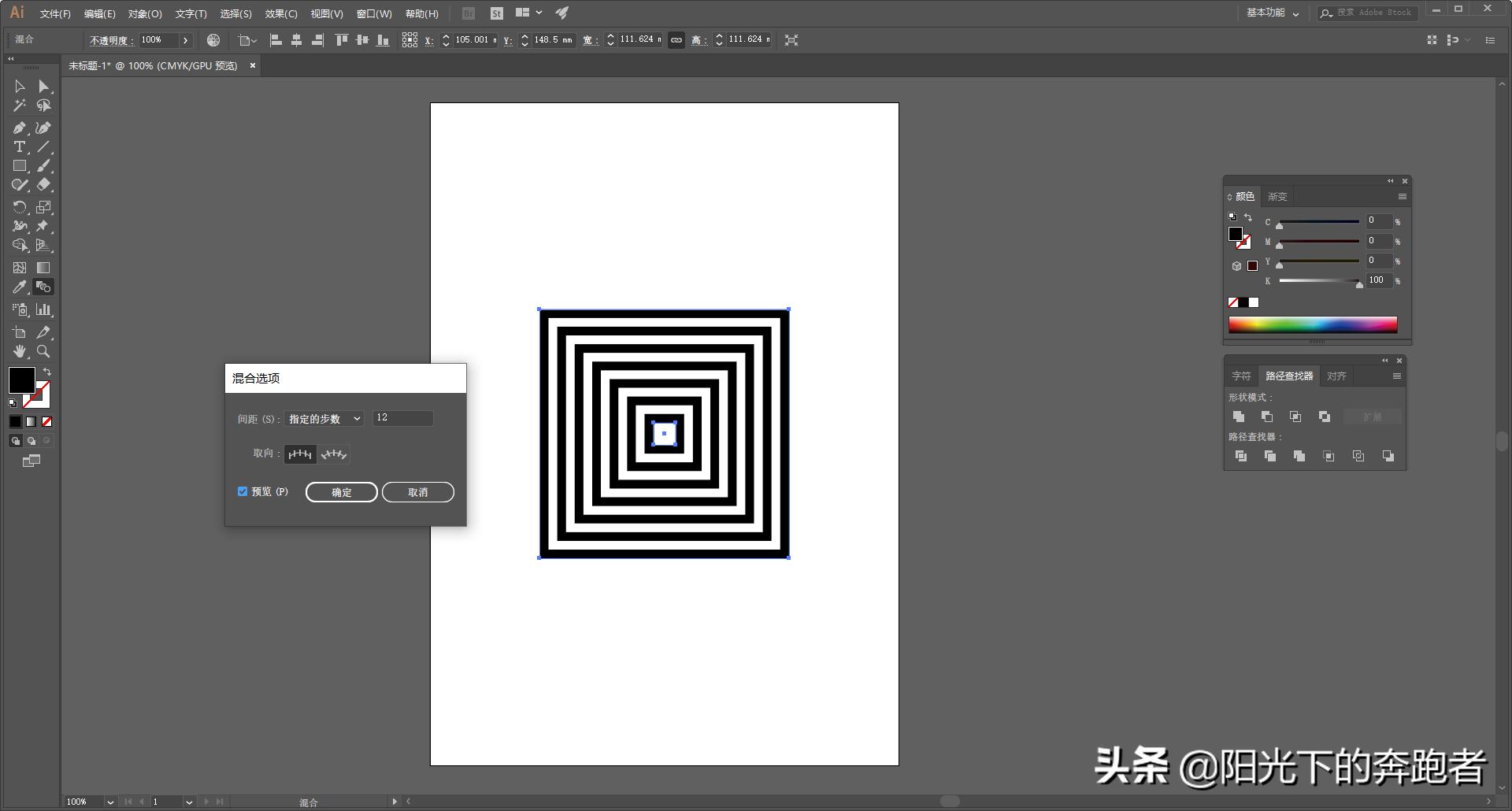Screen dimensions: 1512x811
Task: Switch blend 取向 to align-to-path orientation
Action: coord(334,454)
